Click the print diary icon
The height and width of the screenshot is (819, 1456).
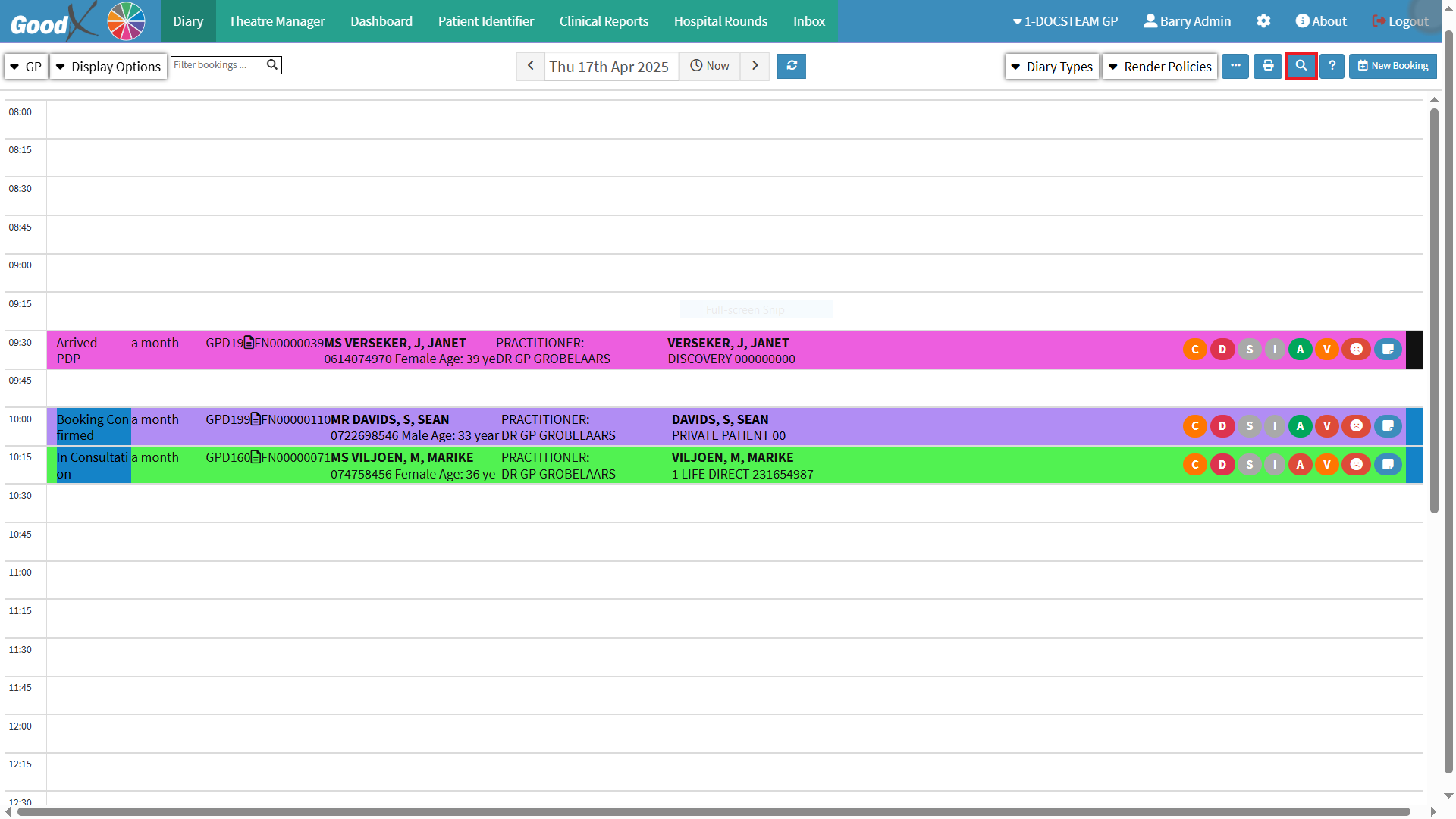pos(1268,66)
